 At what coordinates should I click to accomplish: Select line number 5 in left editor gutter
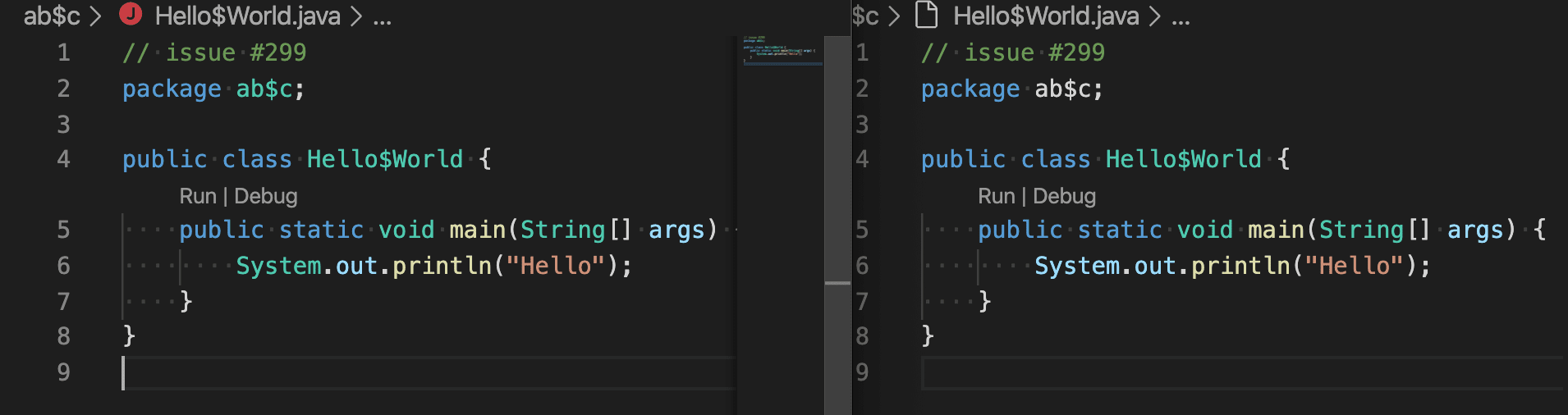(x=63, y=230)
